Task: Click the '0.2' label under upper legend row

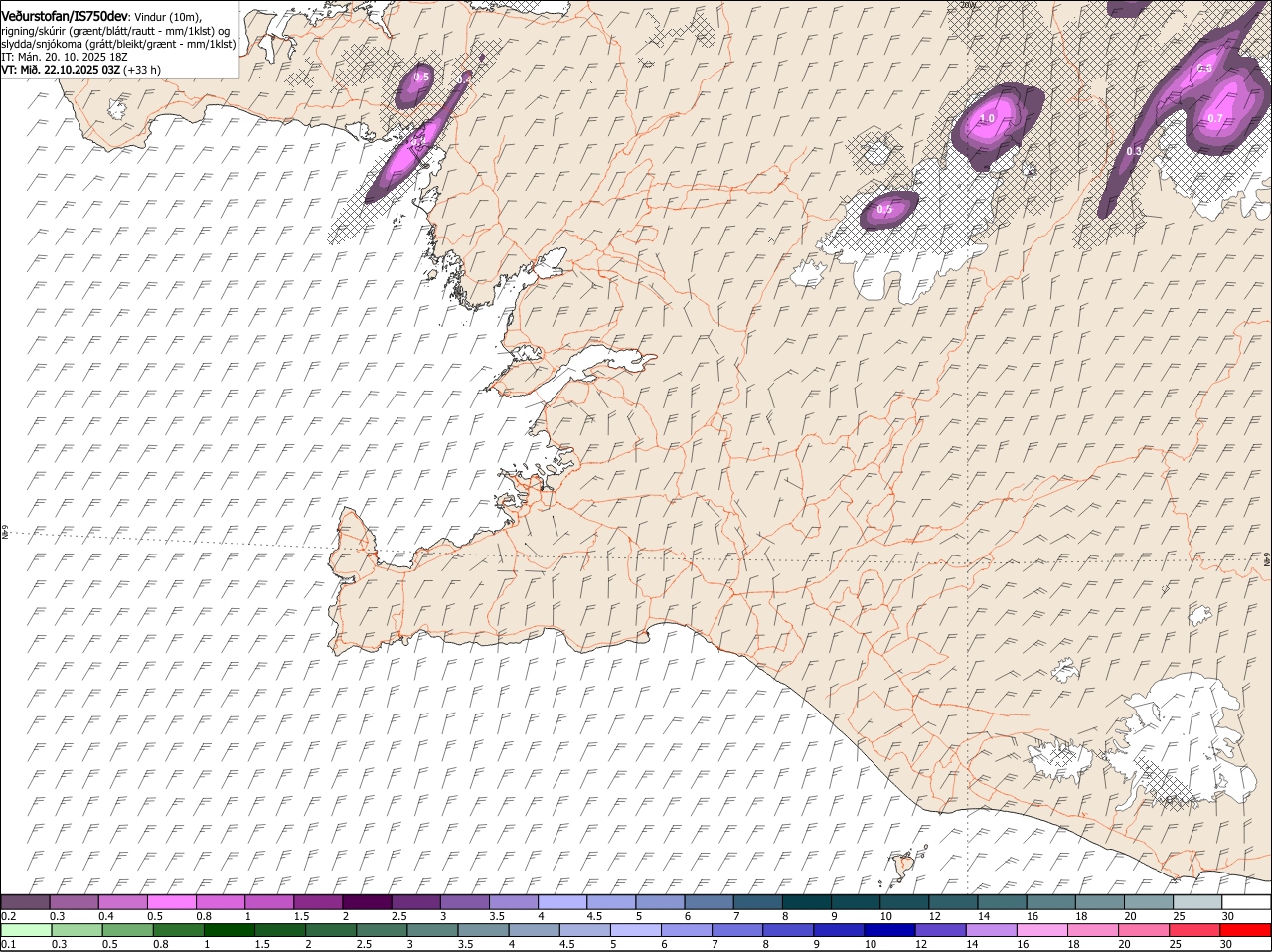Action: point(8,916)
